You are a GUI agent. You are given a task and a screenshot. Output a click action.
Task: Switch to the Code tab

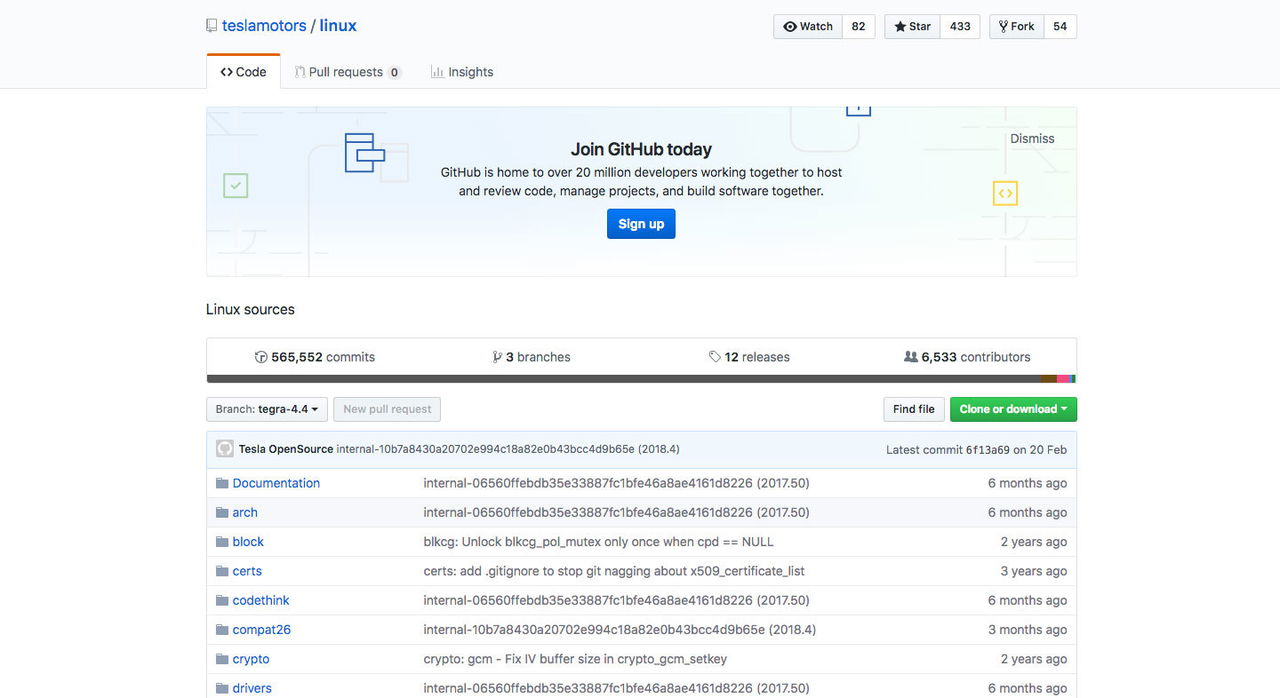pos(244,72)
